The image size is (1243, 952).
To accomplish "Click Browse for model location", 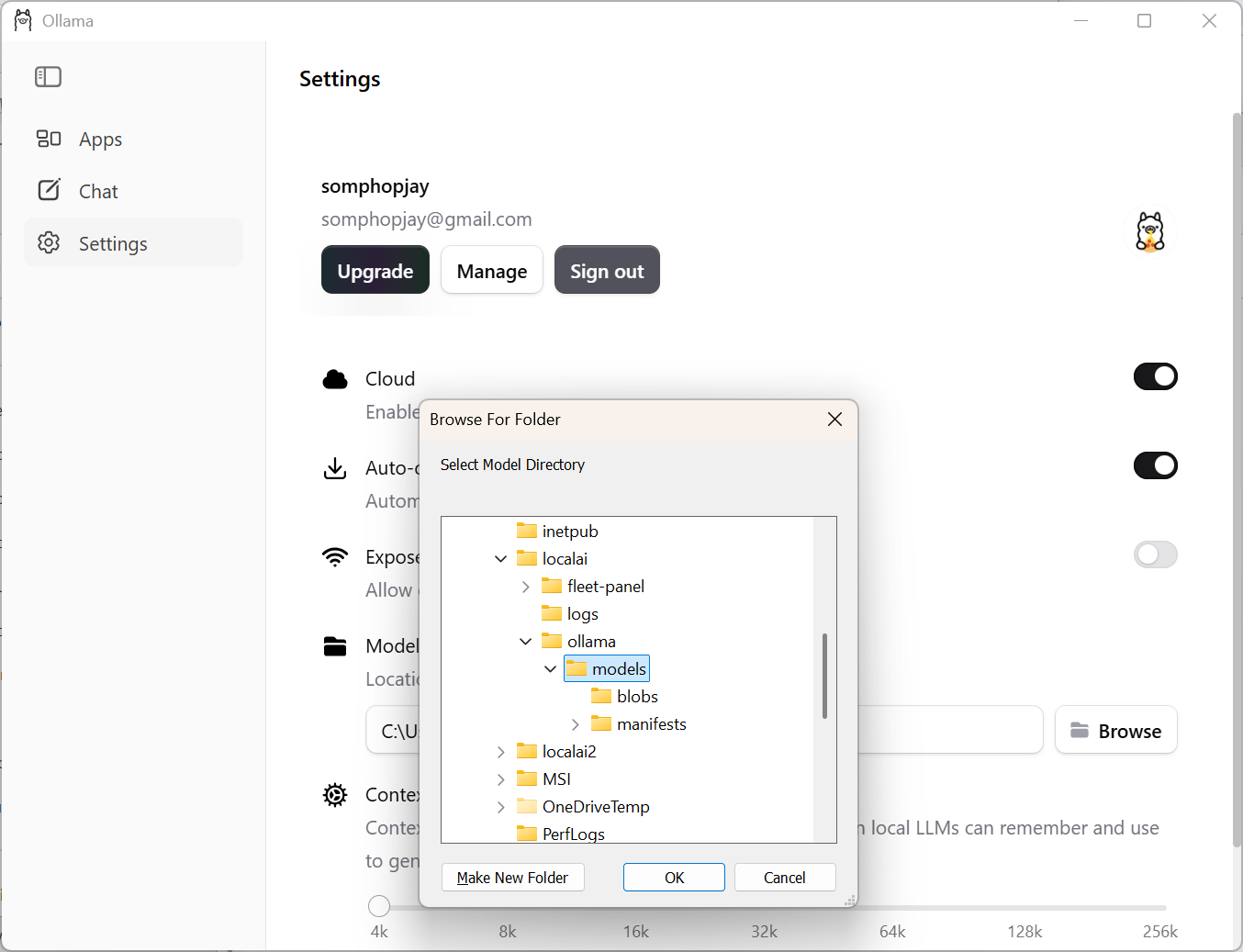I will tap(1116, 730).
